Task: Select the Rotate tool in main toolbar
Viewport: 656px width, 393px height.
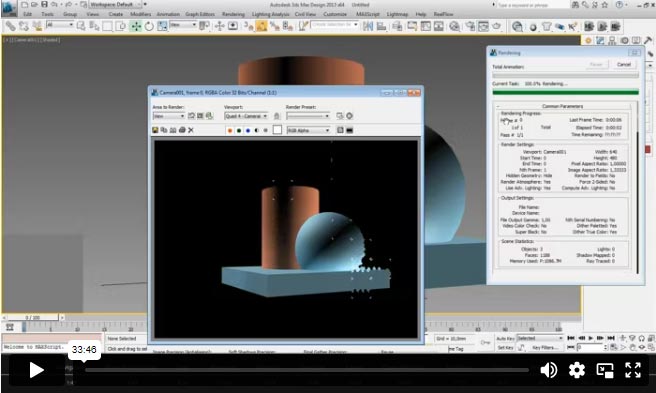Action: click(149, 26)
